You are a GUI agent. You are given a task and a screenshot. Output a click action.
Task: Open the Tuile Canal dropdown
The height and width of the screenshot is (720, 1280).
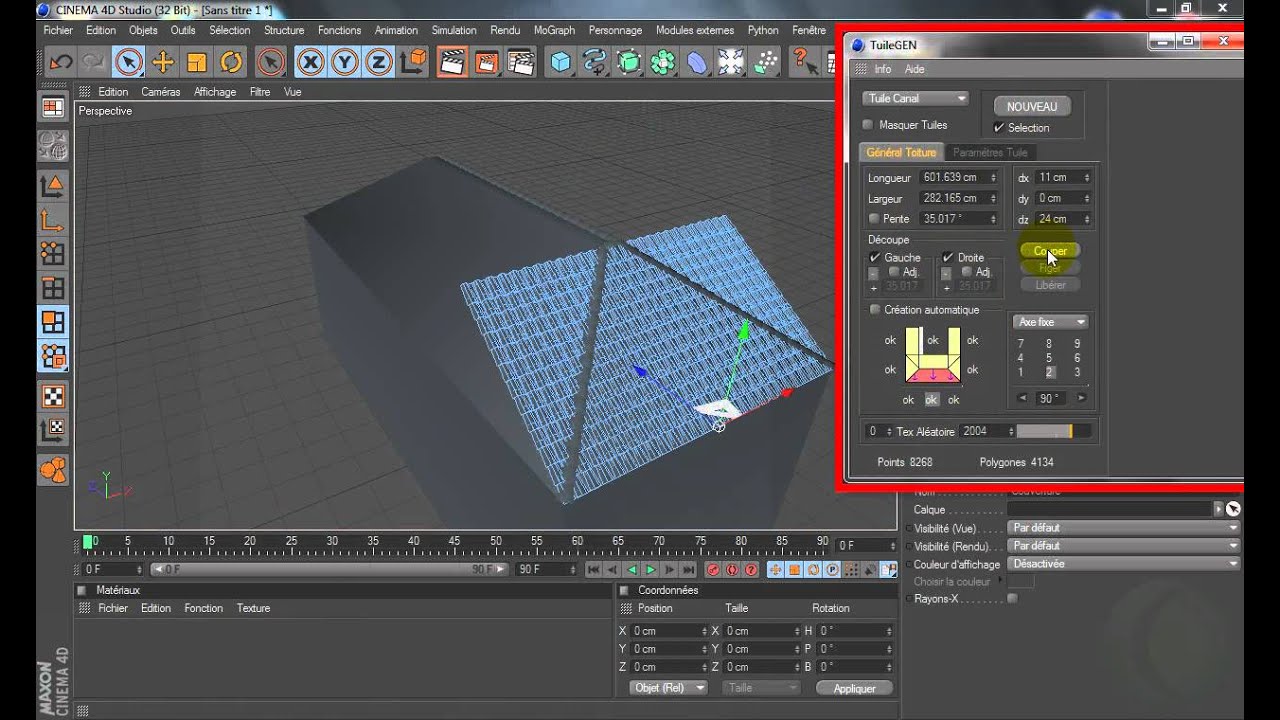pos(916,99)
